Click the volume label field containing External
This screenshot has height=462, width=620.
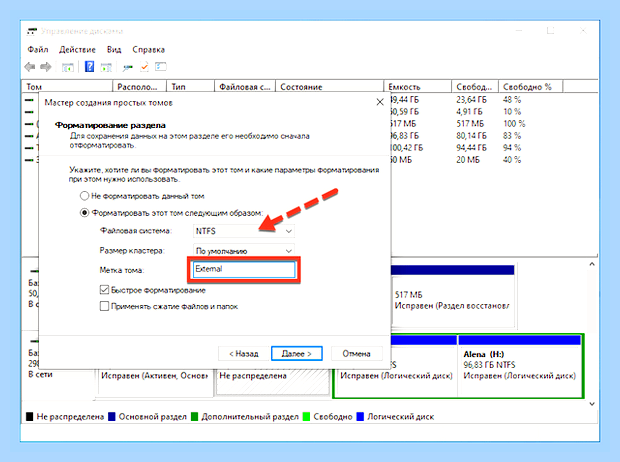coord(244,269)
